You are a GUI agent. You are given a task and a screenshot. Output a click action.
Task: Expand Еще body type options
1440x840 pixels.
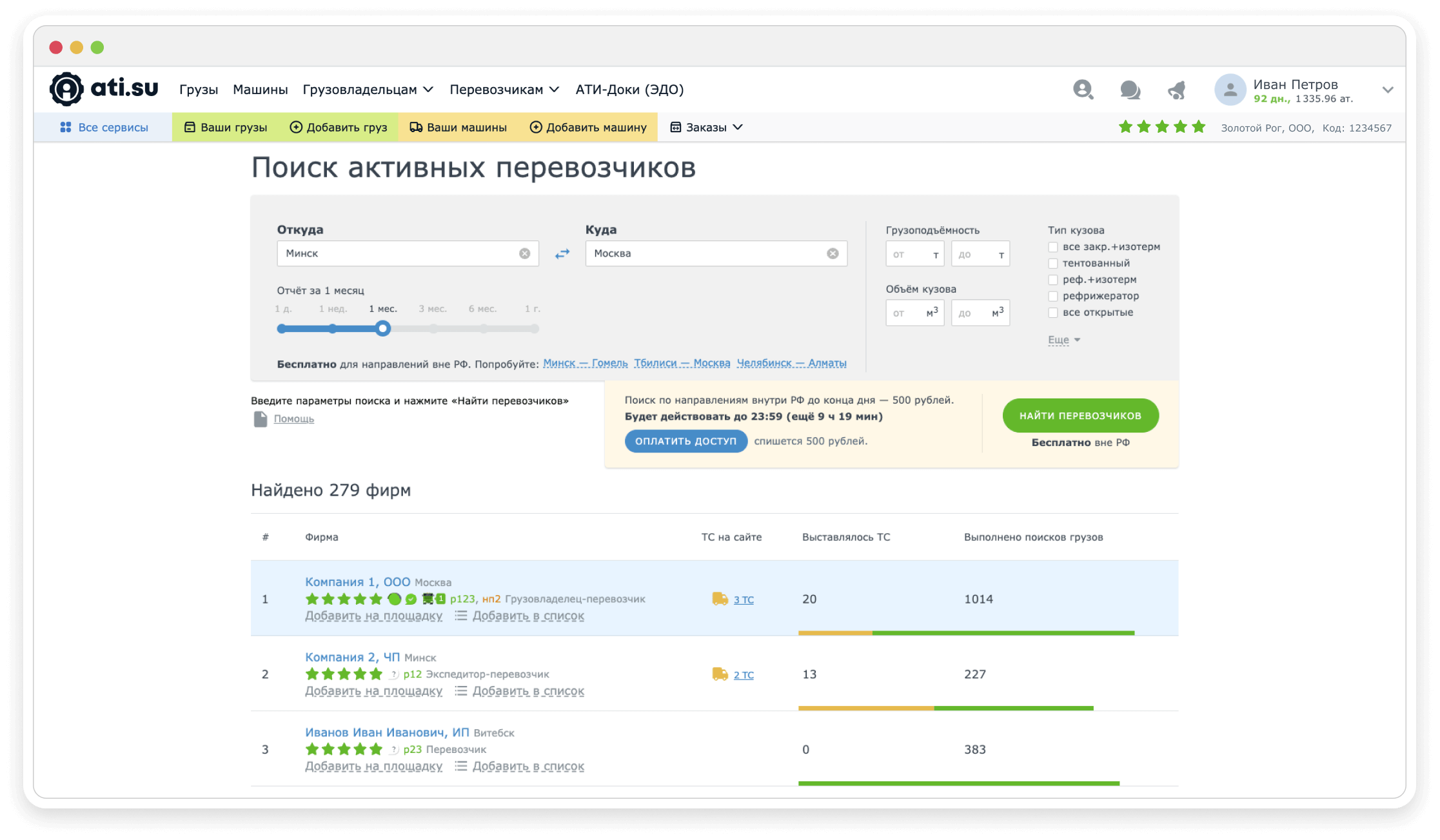click(1064, 340)
